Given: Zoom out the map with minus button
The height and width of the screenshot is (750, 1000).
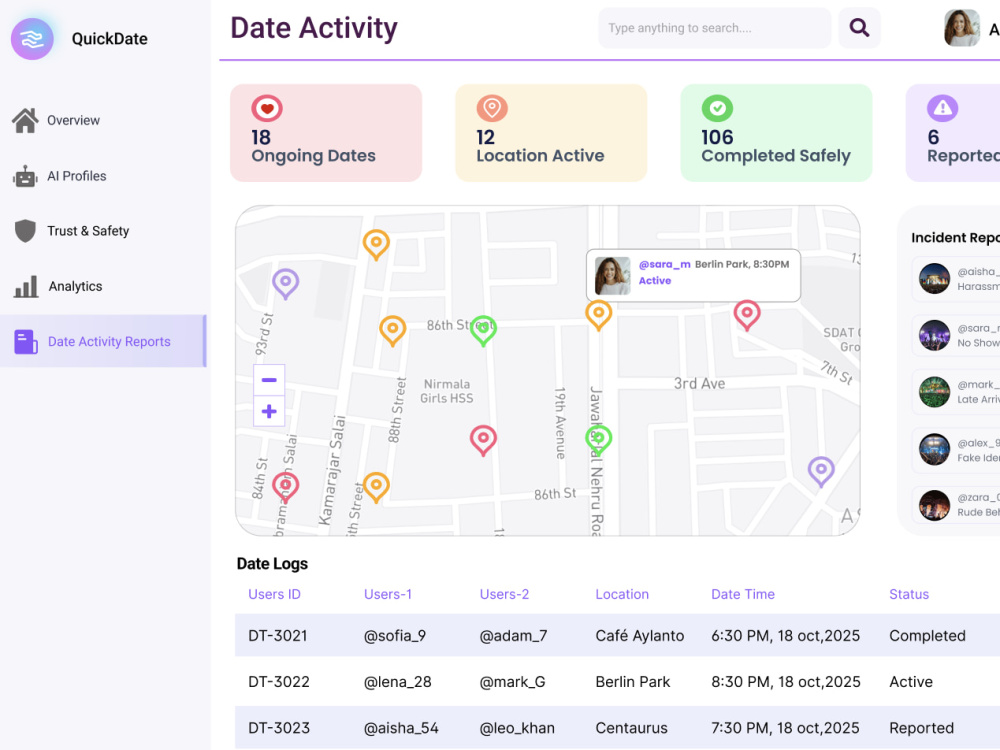Looking at the screenshot, I should (x=269, y=380).
